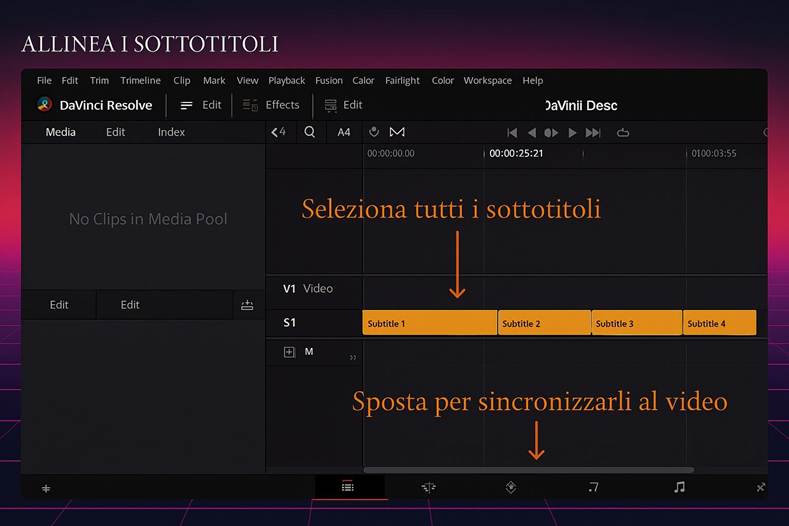This screenshot has height=526, width=789.
Task: Select the Subtitle 1 clip
Action: tap(430, 323)
